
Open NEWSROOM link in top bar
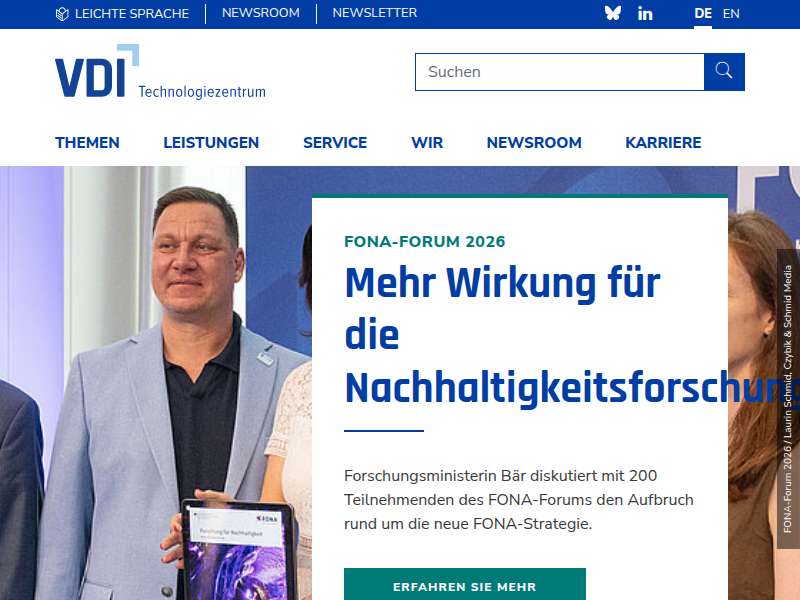coord(261,13)
